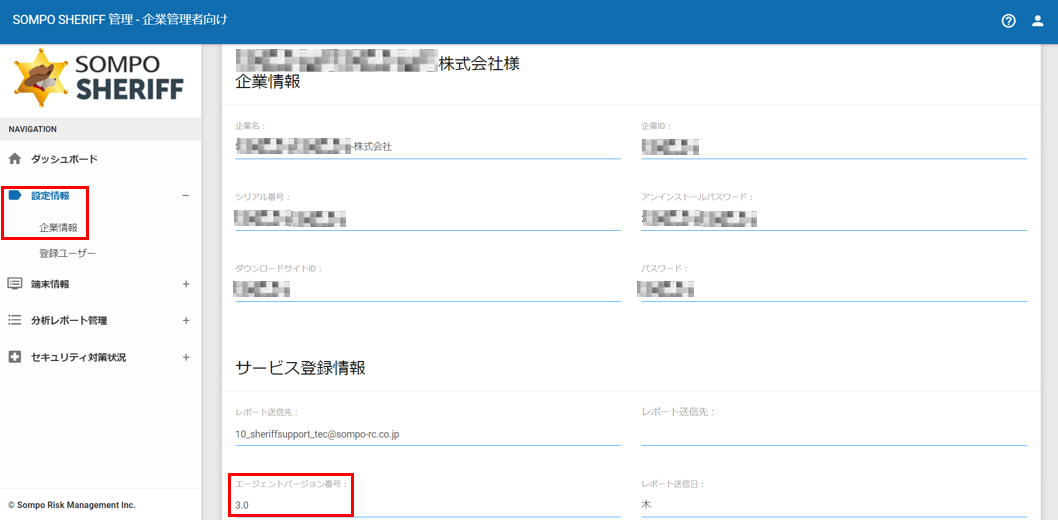Select セキュリティ対策状況 in the navigation
This screenshot has width=1058, height=522.
(x=78, y=357)
